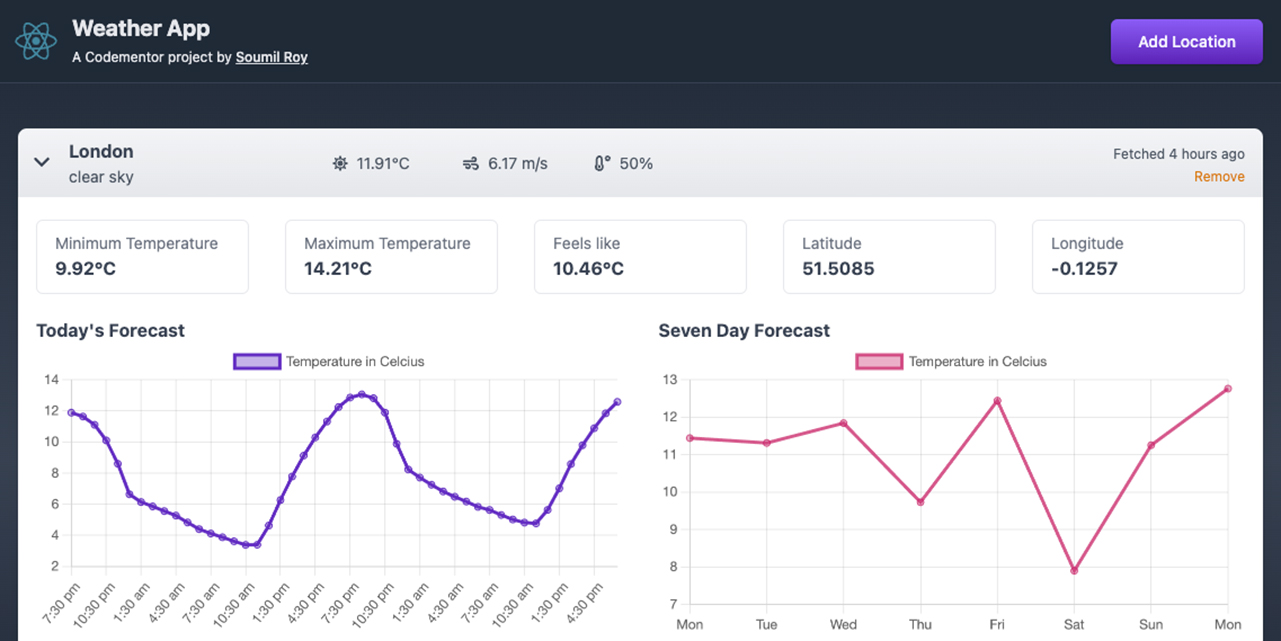Click the clear sky description under London
Viewport: 1281px width, 641px height.
[101, 177]
